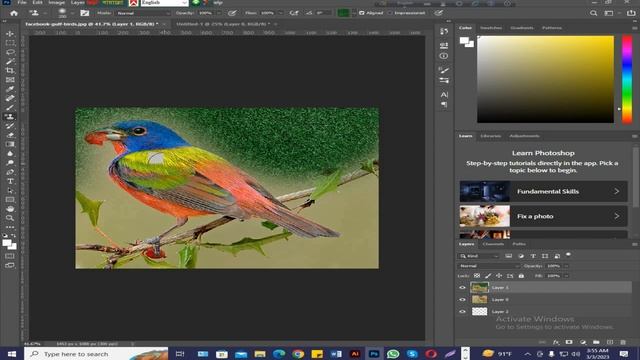The width and height of the screenshot is (640, 360).
Task: Open Fix a photo tutorials
Action: click(x=543, y=216)
